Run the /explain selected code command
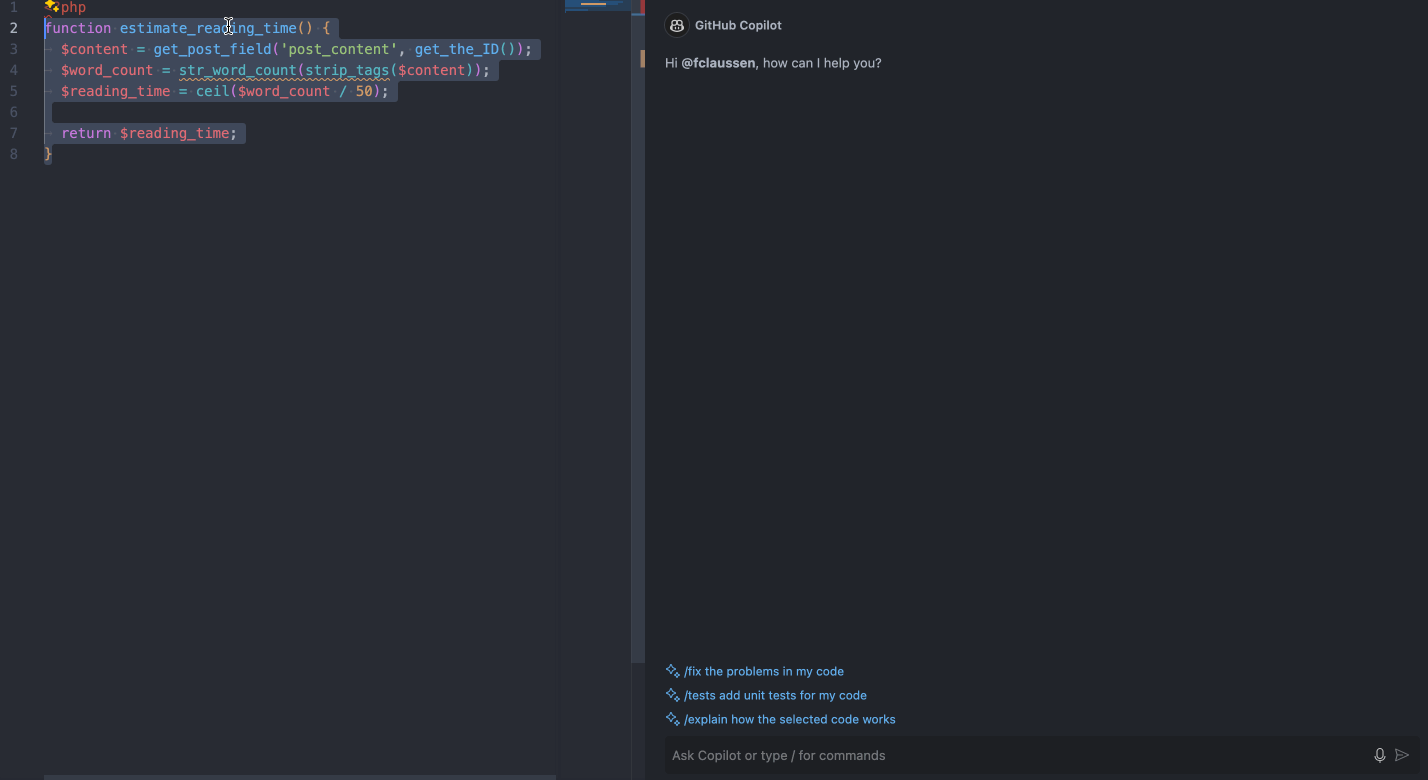This screenshot has width=1428, height=780. (789, 719)
